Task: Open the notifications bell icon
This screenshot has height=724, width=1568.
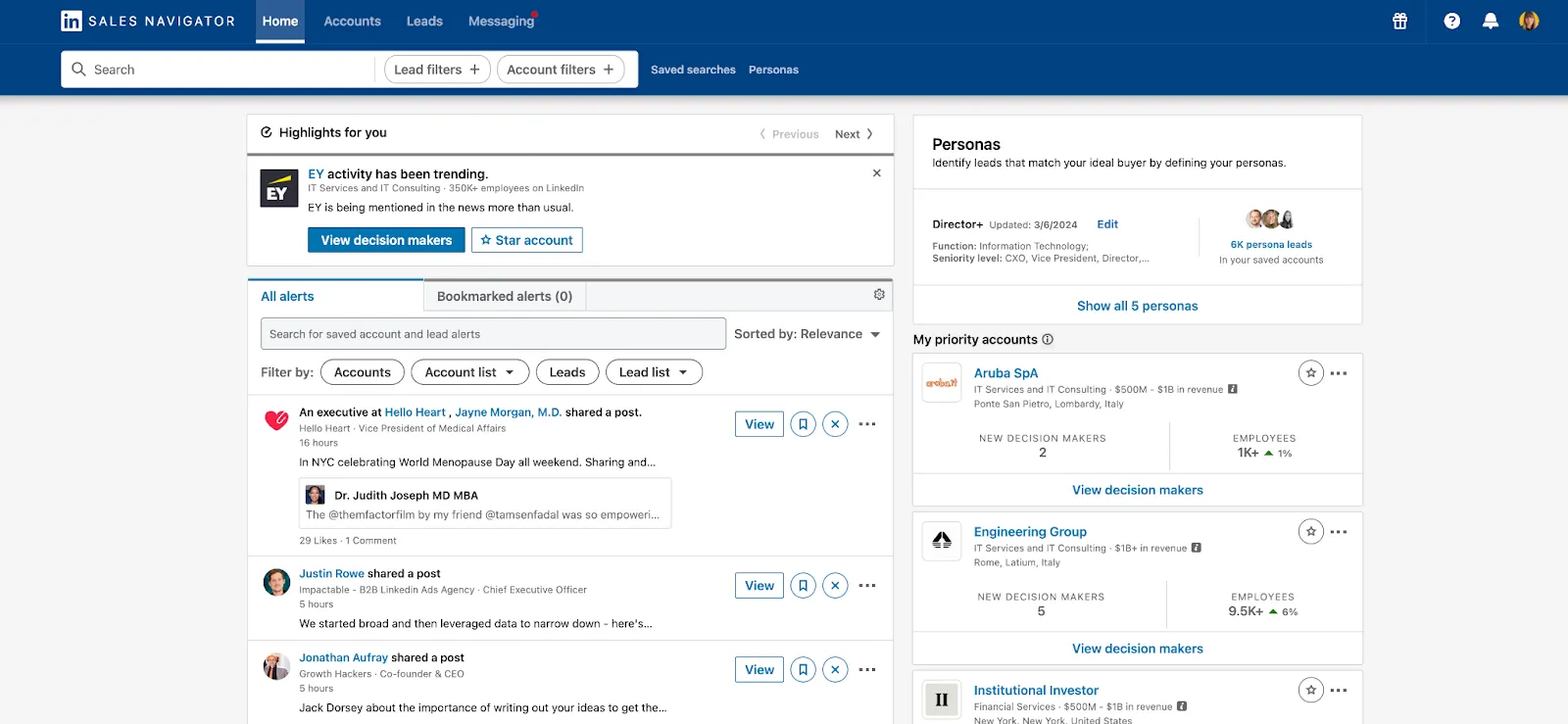Action: click(1490, 21)
